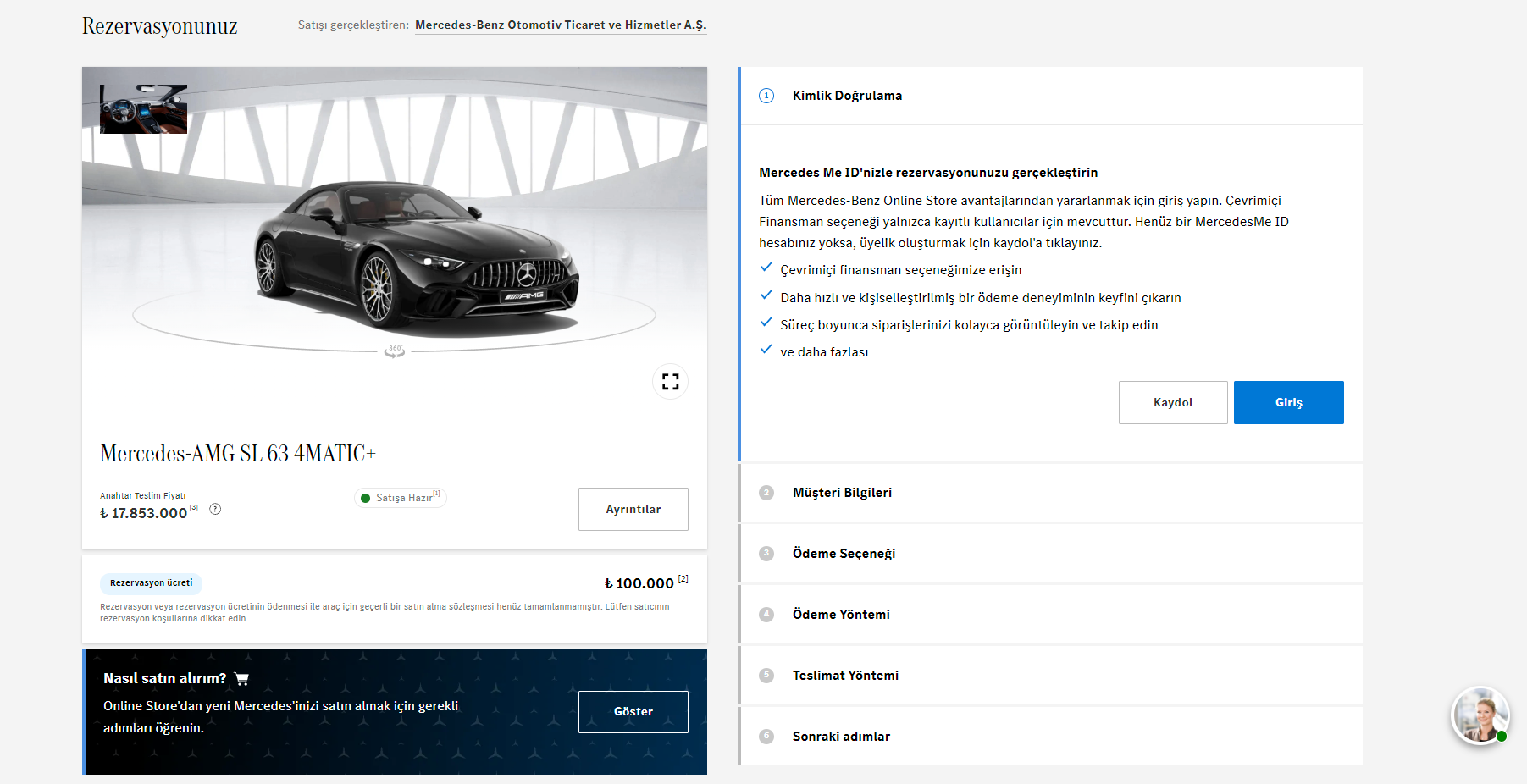The width and height of the screenshot is (1527, 784).
Task: Click checkmark beside Çevrimiçi finansman seçeneğimize erişin
Action: click(766, 268)
